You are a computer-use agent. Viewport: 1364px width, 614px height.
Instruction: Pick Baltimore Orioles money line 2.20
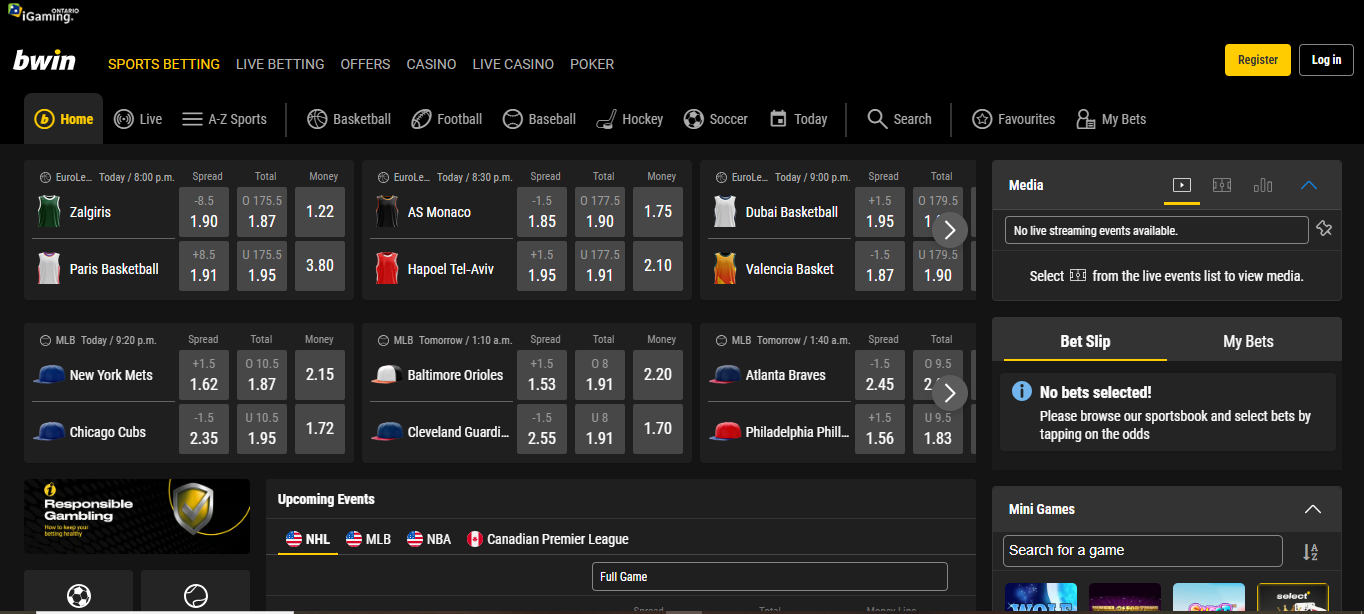point(658,375)
